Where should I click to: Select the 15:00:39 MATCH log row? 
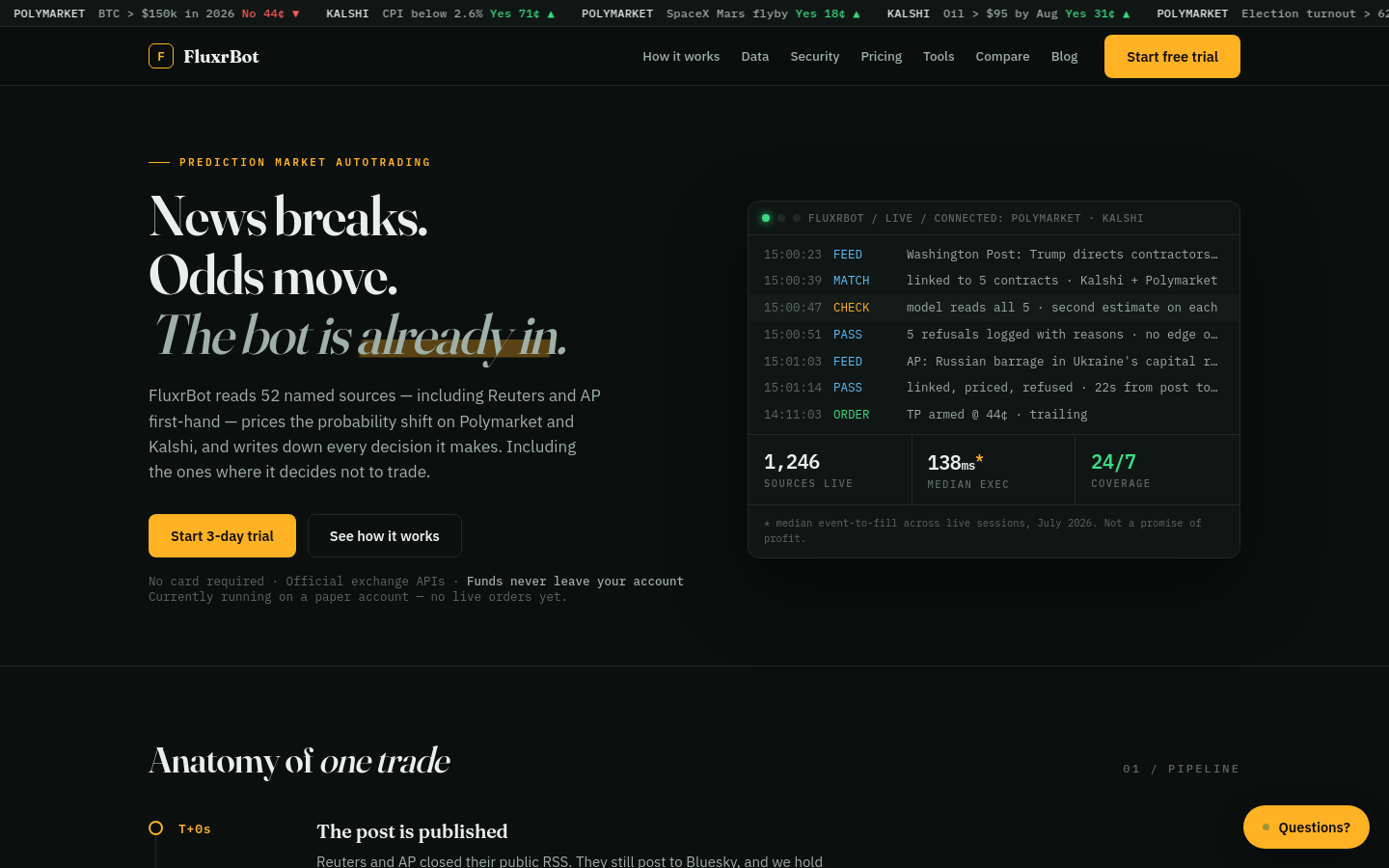pos(994,281)
